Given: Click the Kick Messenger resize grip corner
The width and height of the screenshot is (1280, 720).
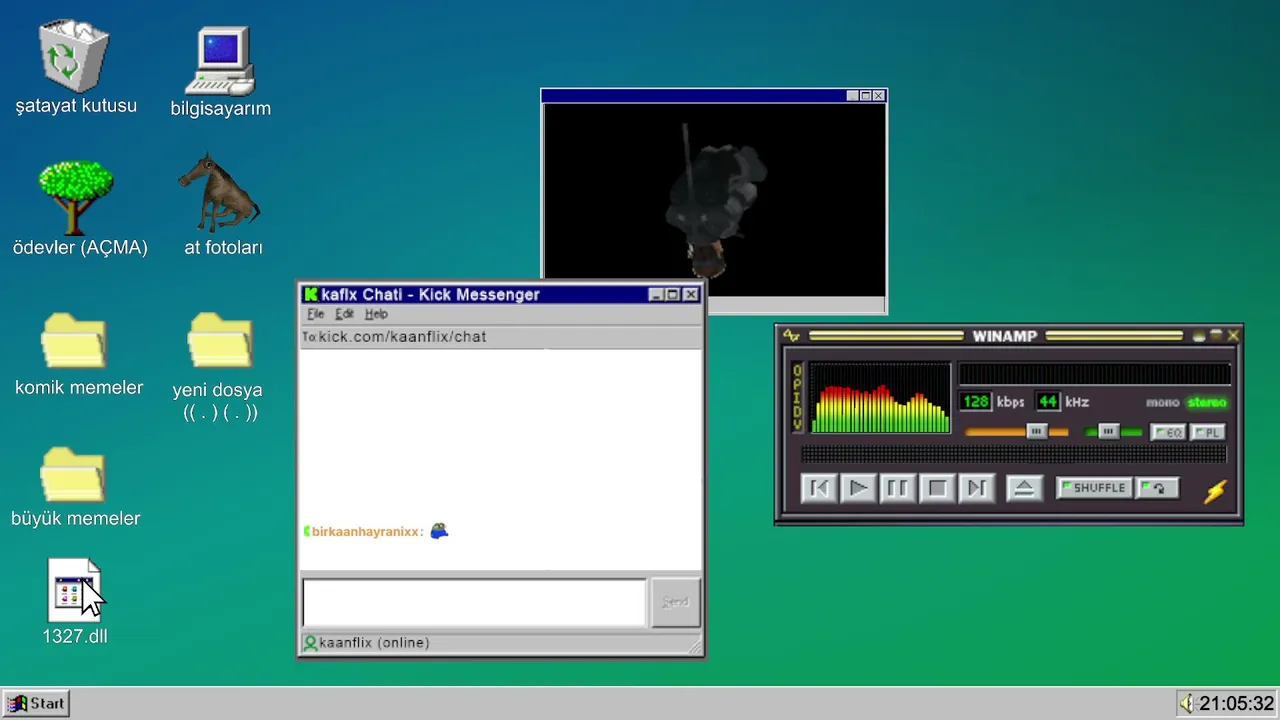Looking at the screenshot, I should point(695,647).
